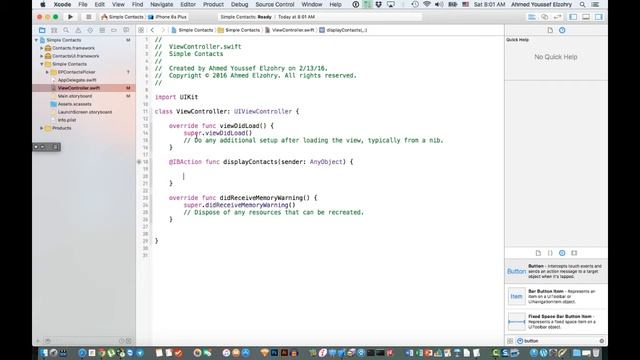The image size is (640, 360).
Task: Open the Editor menu
Action: pos(188,4)
